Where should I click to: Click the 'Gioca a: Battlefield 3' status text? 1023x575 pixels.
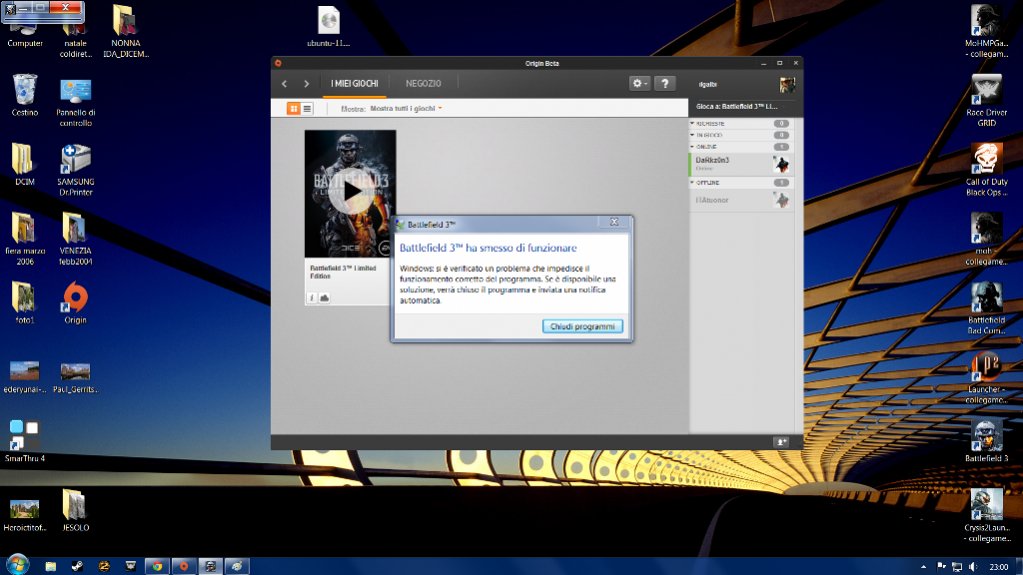pos(736,106)
